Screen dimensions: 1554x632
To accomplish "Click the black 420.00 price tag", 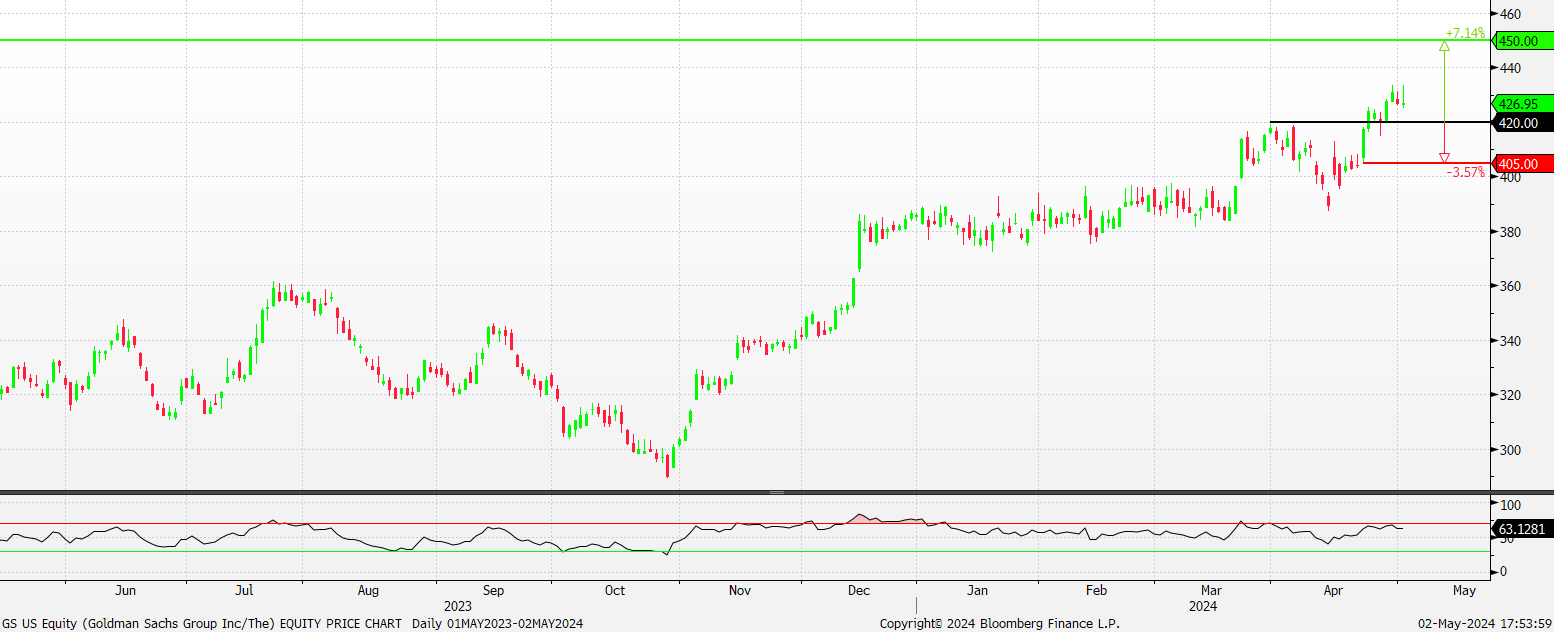I will click(x=1522, y=123).
